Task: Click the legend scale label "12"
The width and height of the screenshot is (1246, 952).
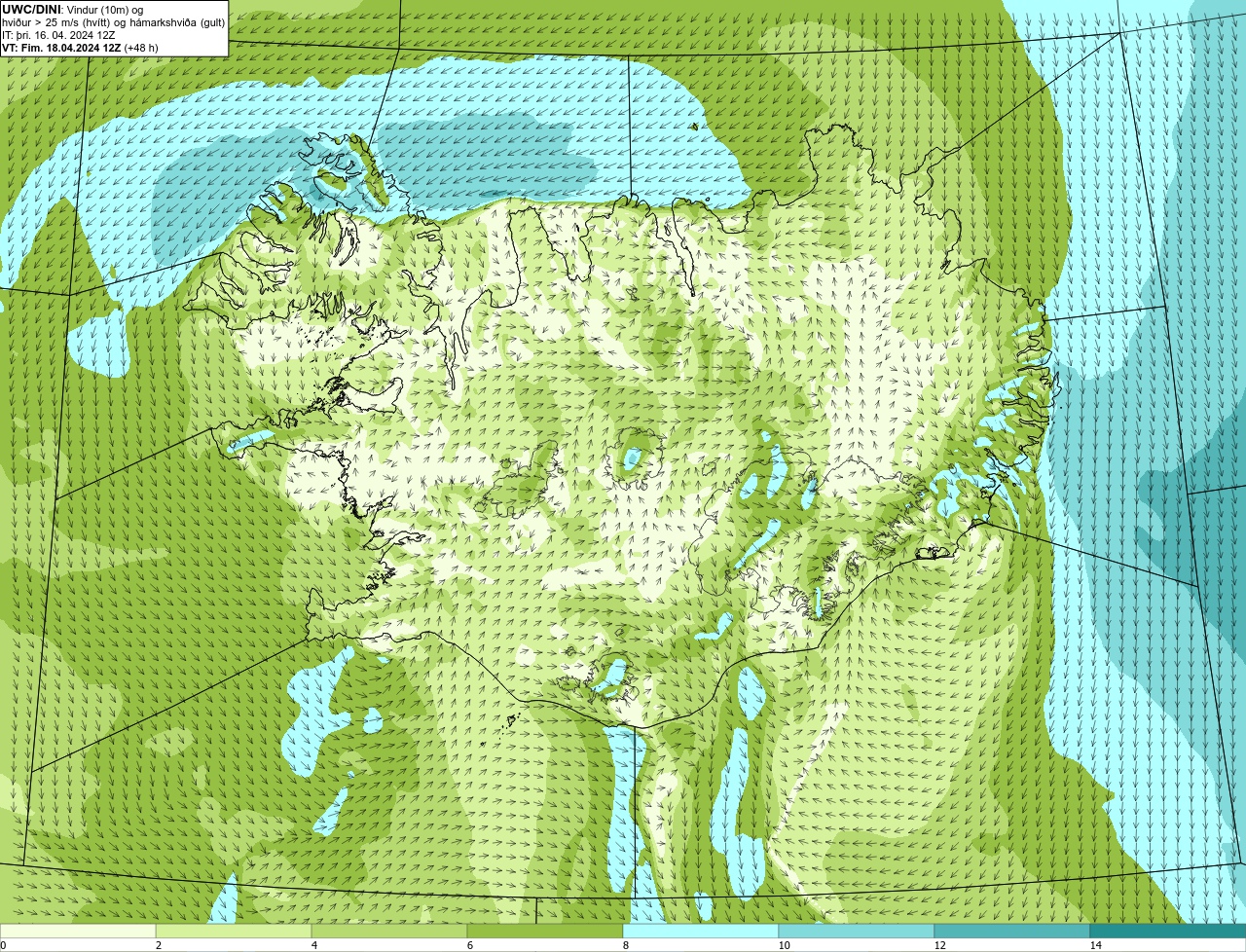Action: click(939, 945)
